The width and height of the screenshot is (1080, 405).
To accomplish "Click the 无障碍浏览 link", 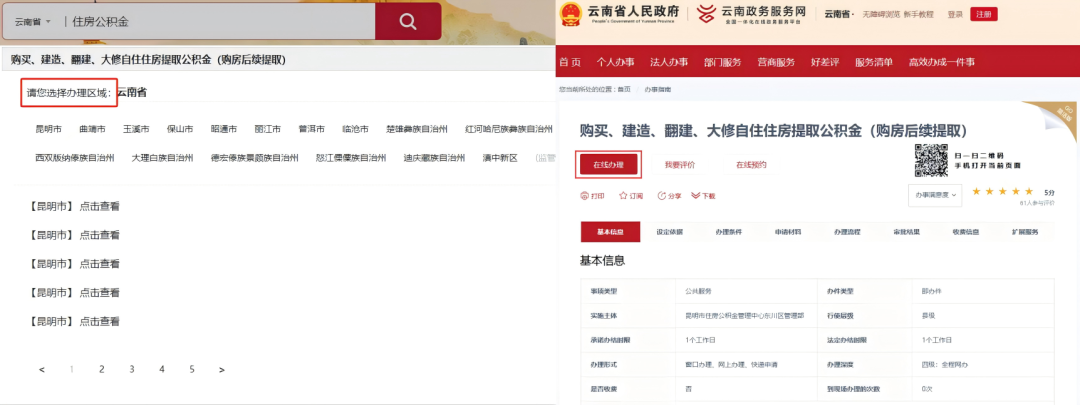I will point(882,14).
